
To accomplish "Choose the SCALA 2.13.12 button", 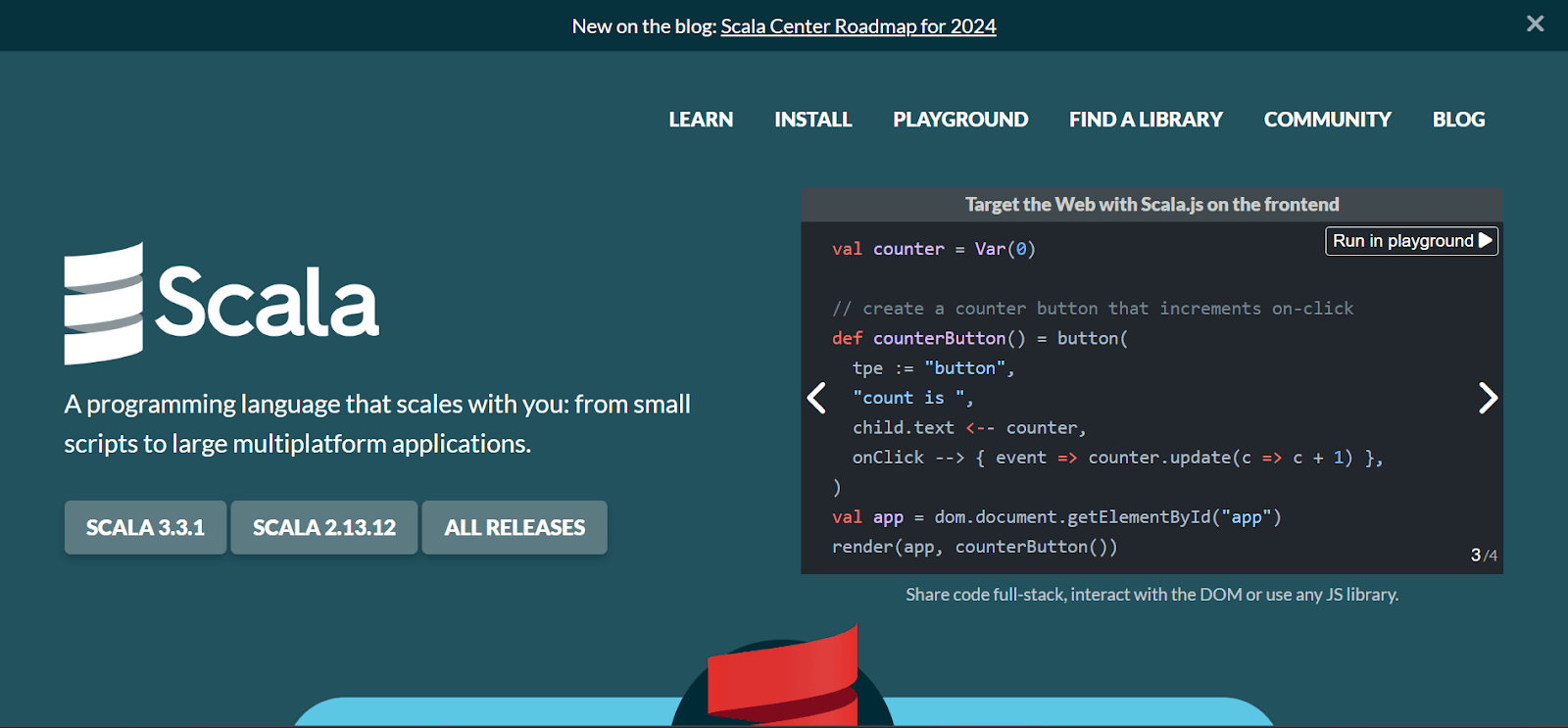I will 324,527.
